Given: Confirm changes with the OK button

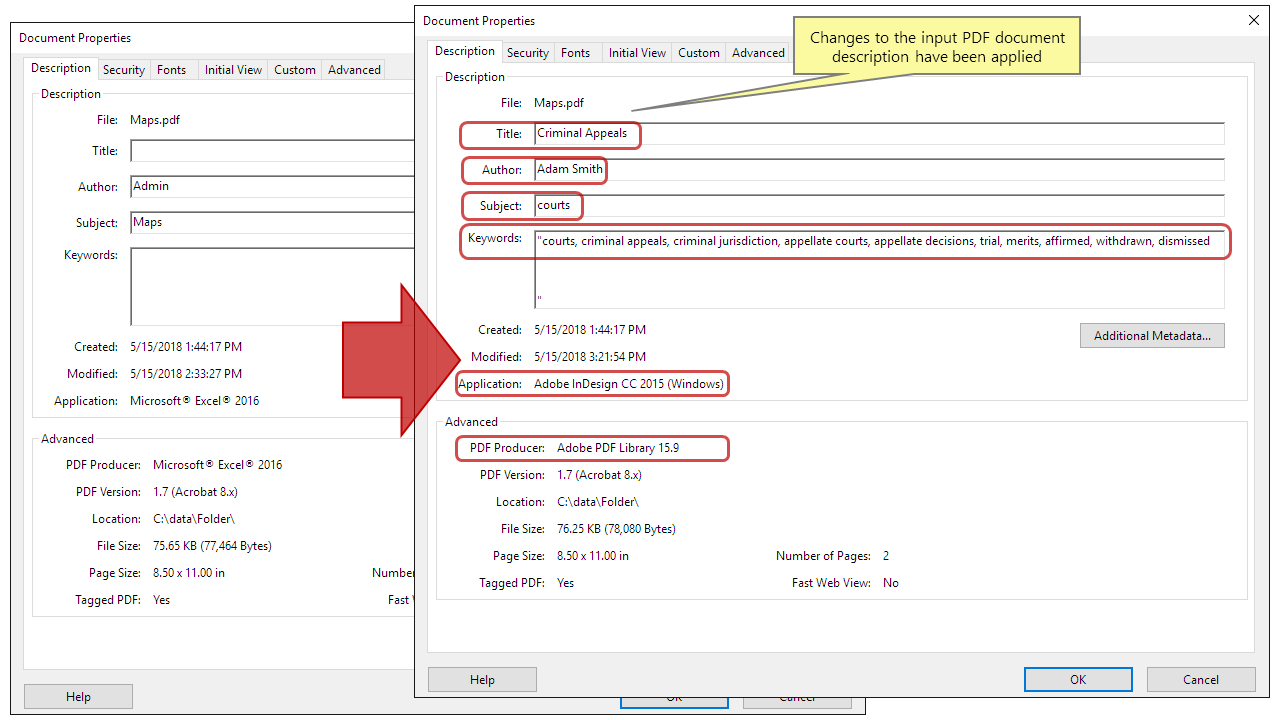Looking at the screenshot, I should point(1078,679).
